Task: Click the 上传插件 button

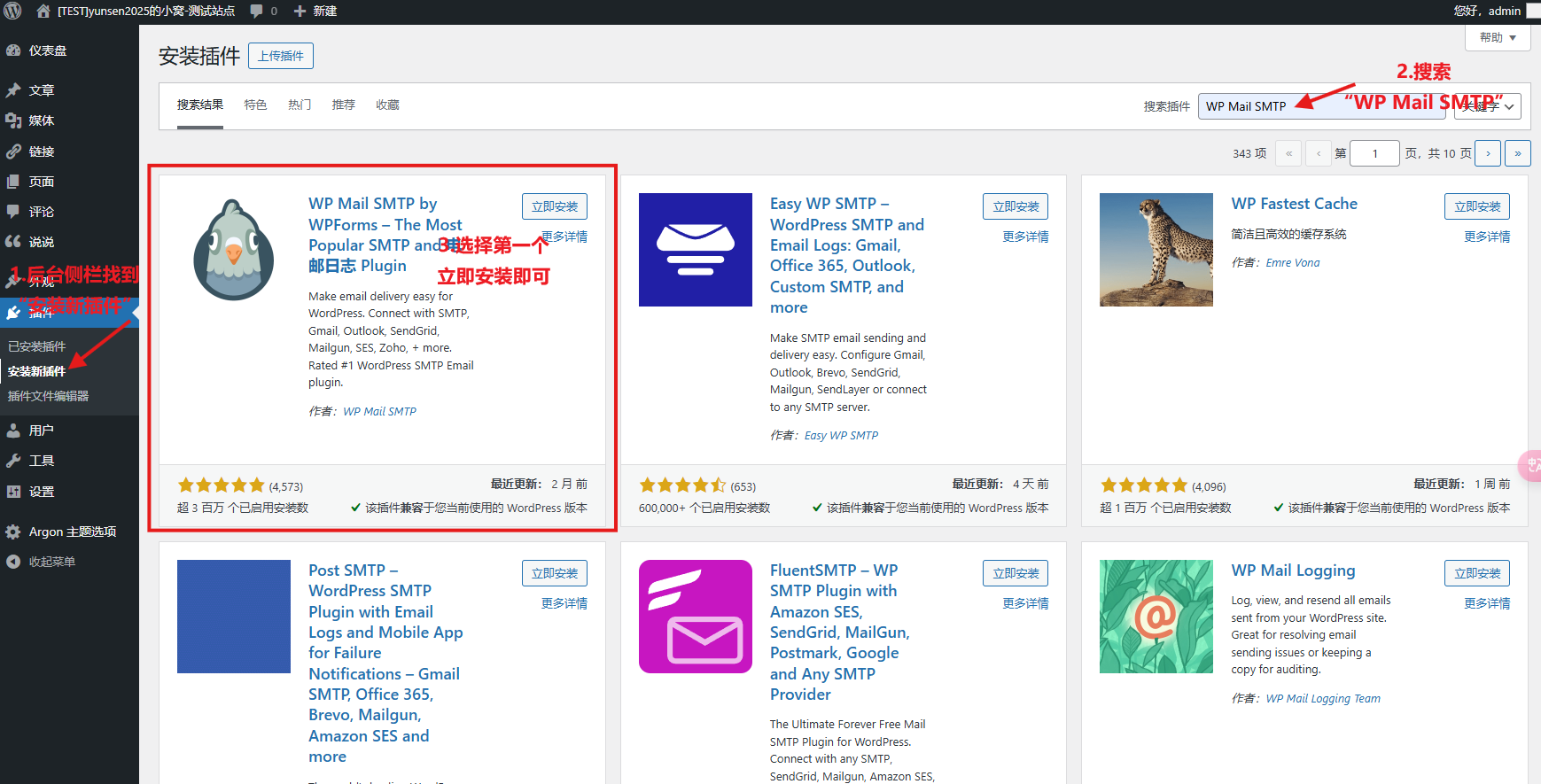Action: click(x=281, y=56)
